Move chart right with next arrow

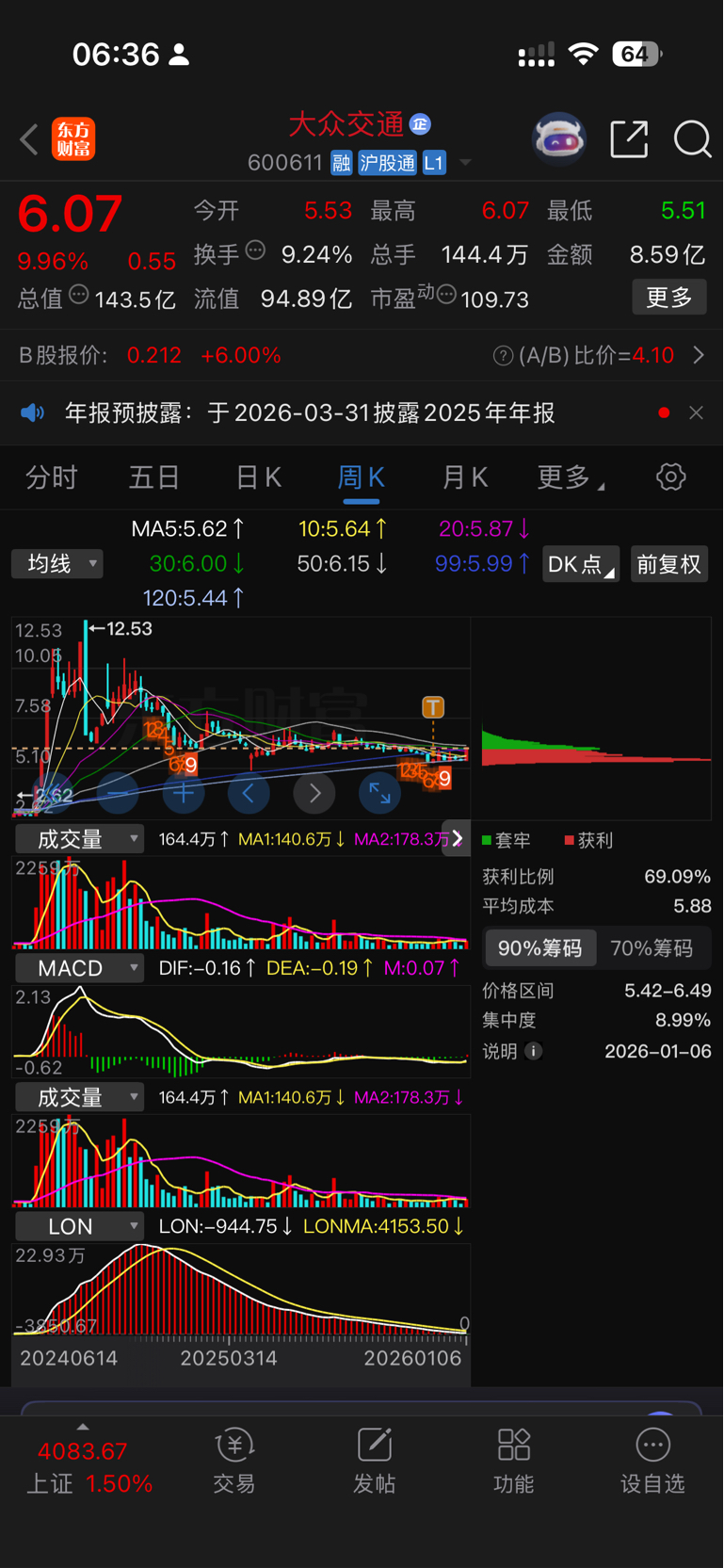314,794
